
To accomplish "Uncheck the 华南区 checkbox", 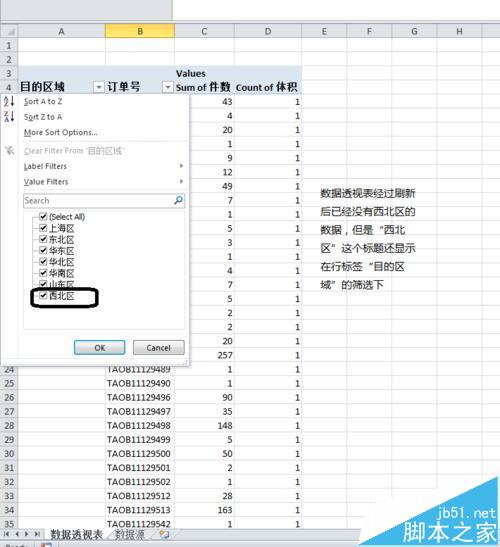I will coord(43,273).
